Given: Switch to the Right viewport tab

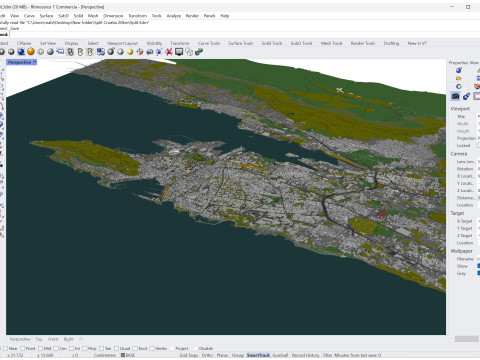Looking at the screenshot, I should pyautogui.click(x=68, y=339).
